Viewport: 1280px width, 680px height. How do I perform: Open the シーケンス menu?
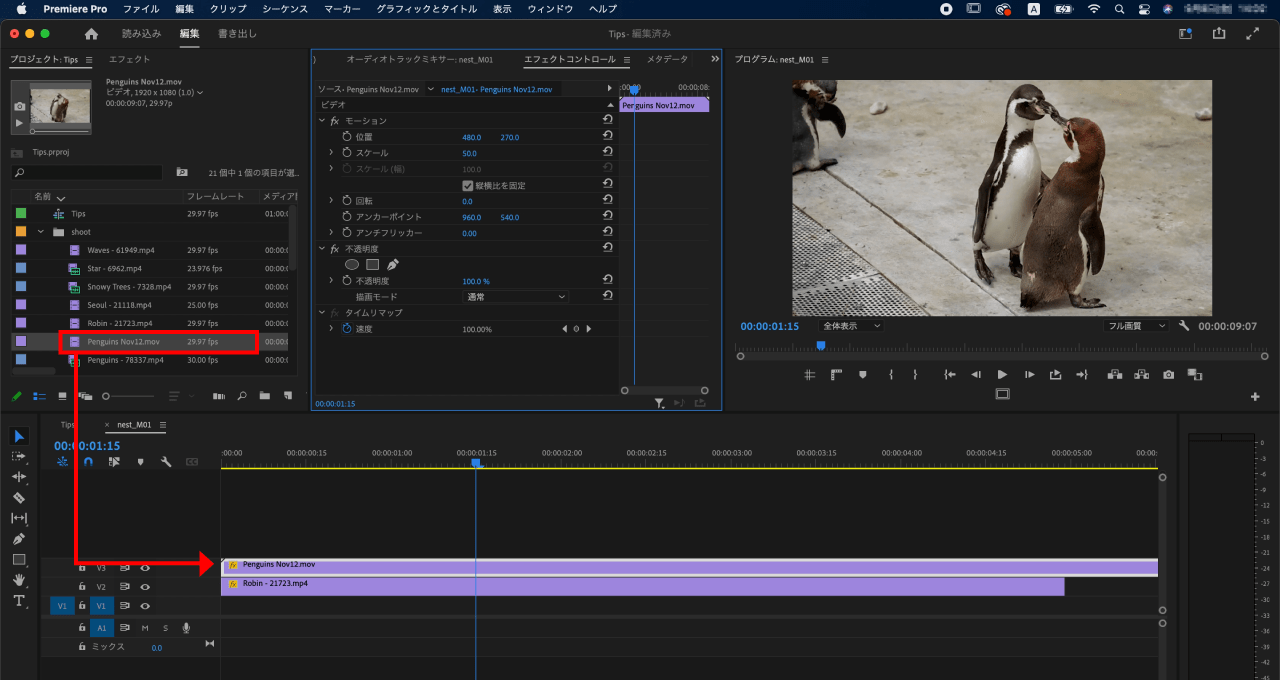(x=285, y=8)
